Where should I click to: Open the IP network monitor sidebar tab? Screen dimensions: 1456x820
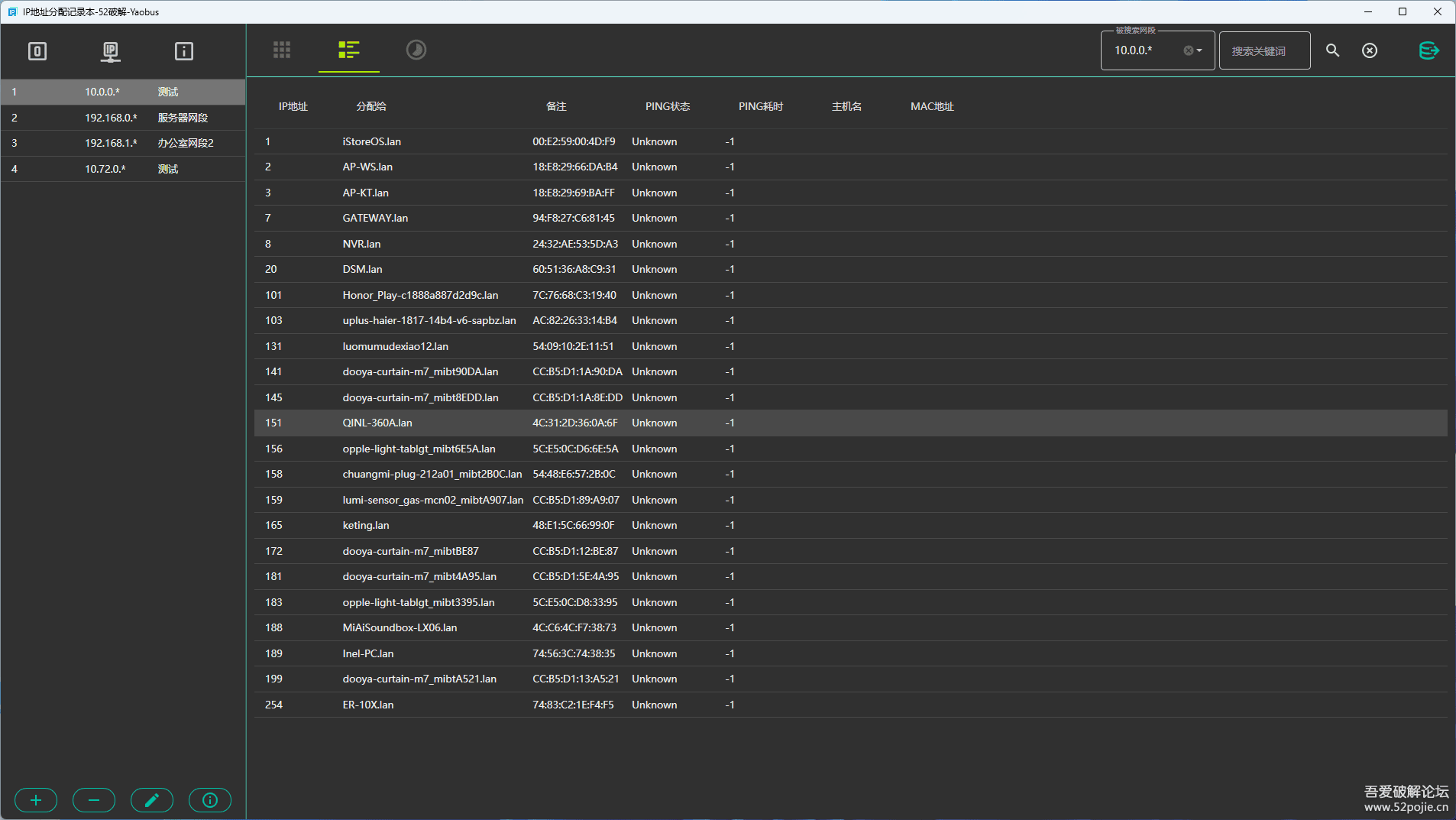click(x=111, y=51)
